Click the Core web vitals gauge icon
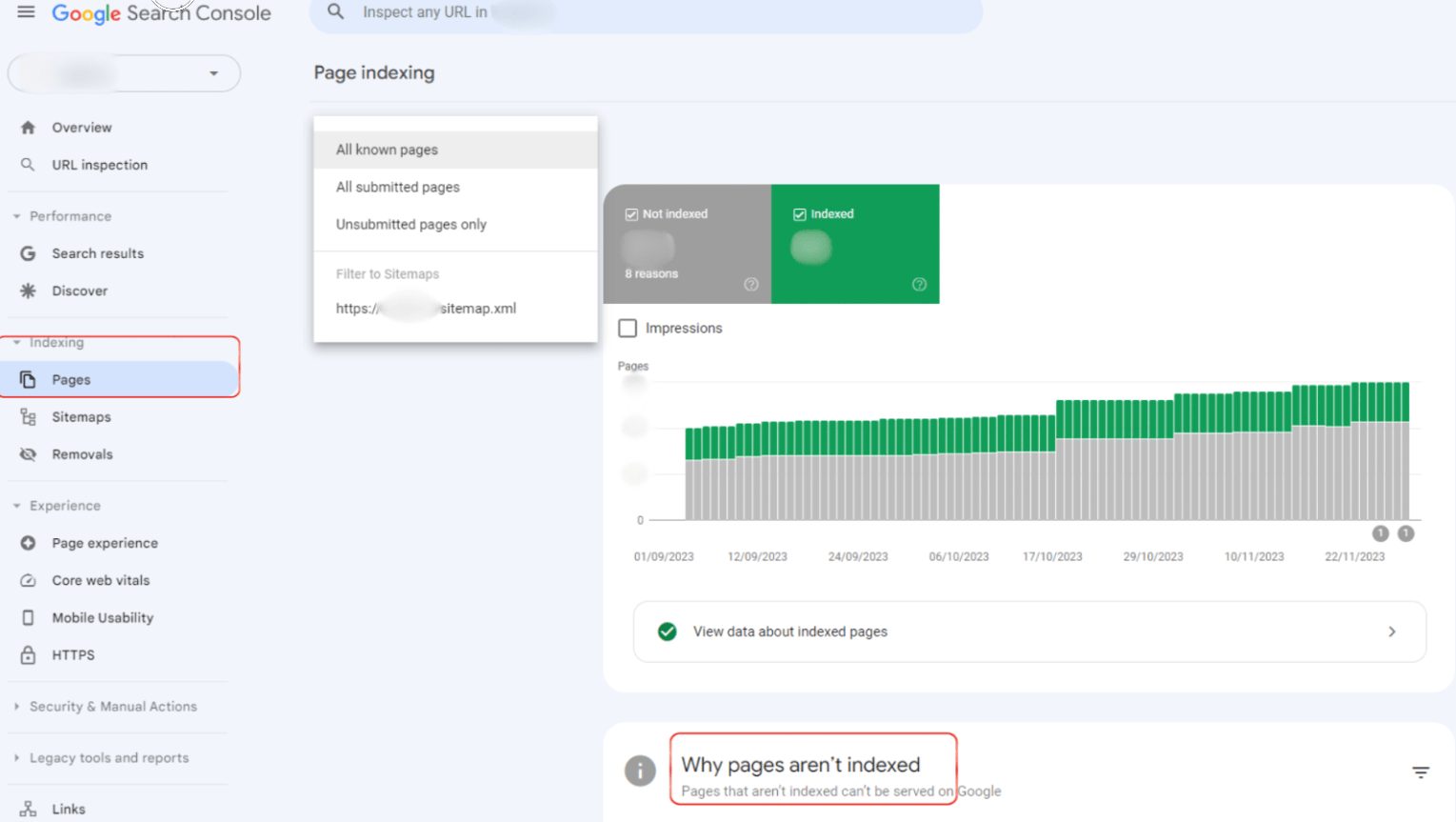This screenshot has height=822, width=1456. [x=28, y=580]
